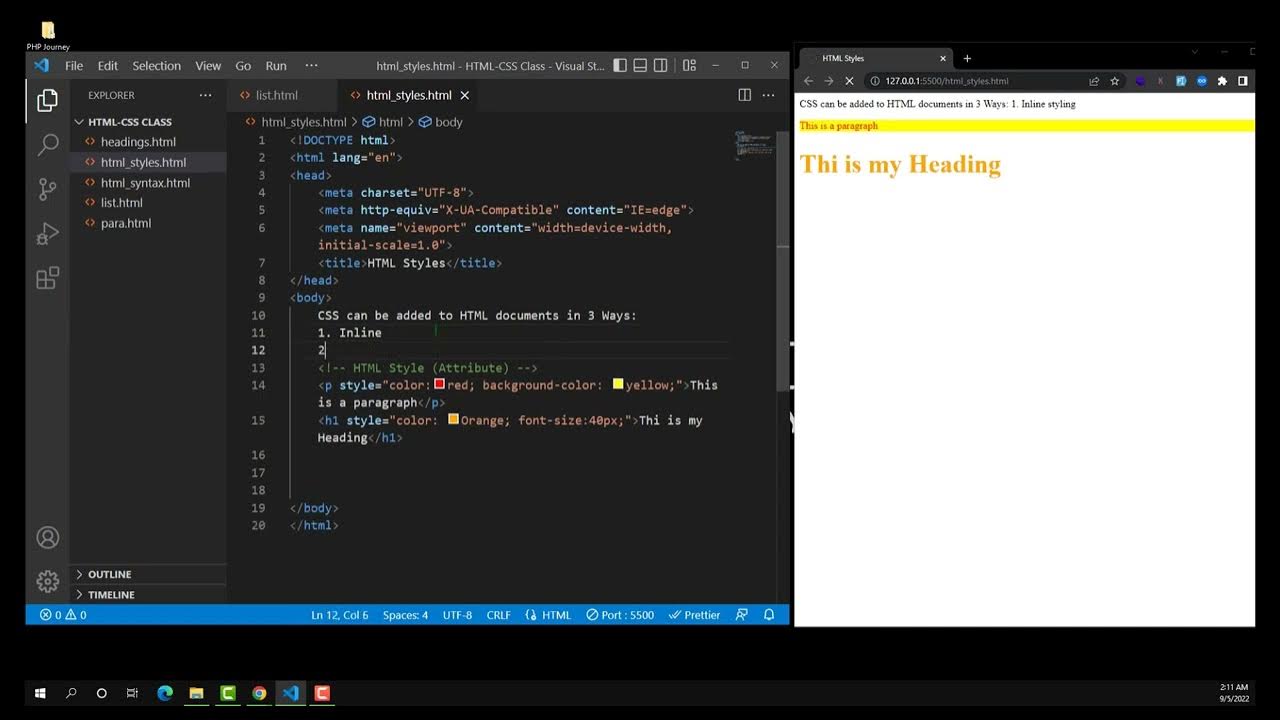1280x720 pixels.
Task: Open the Run menu
Action: (x=276, y=65)
